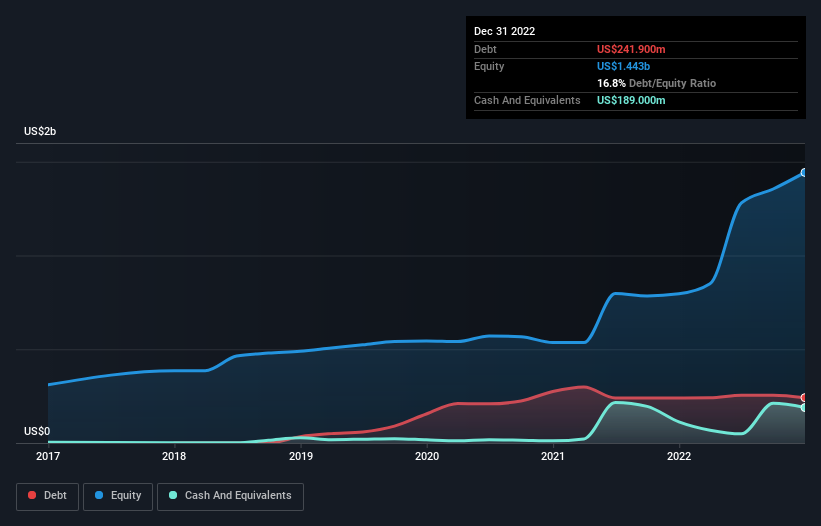This screenshot has width=821, height=526.
Task: Click the 2022 x-axis label
Action: pos(679,456)
